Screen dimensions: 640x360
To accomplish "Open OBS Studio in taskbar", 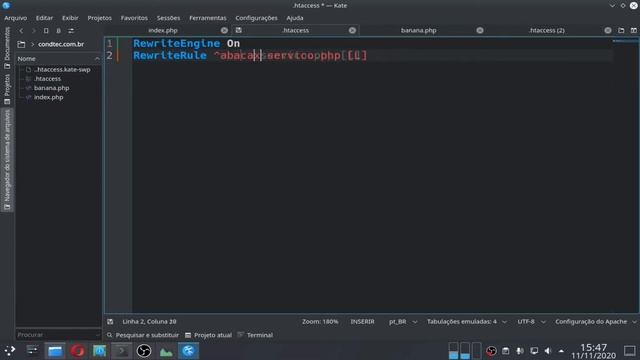I will (x=144, y=351).
